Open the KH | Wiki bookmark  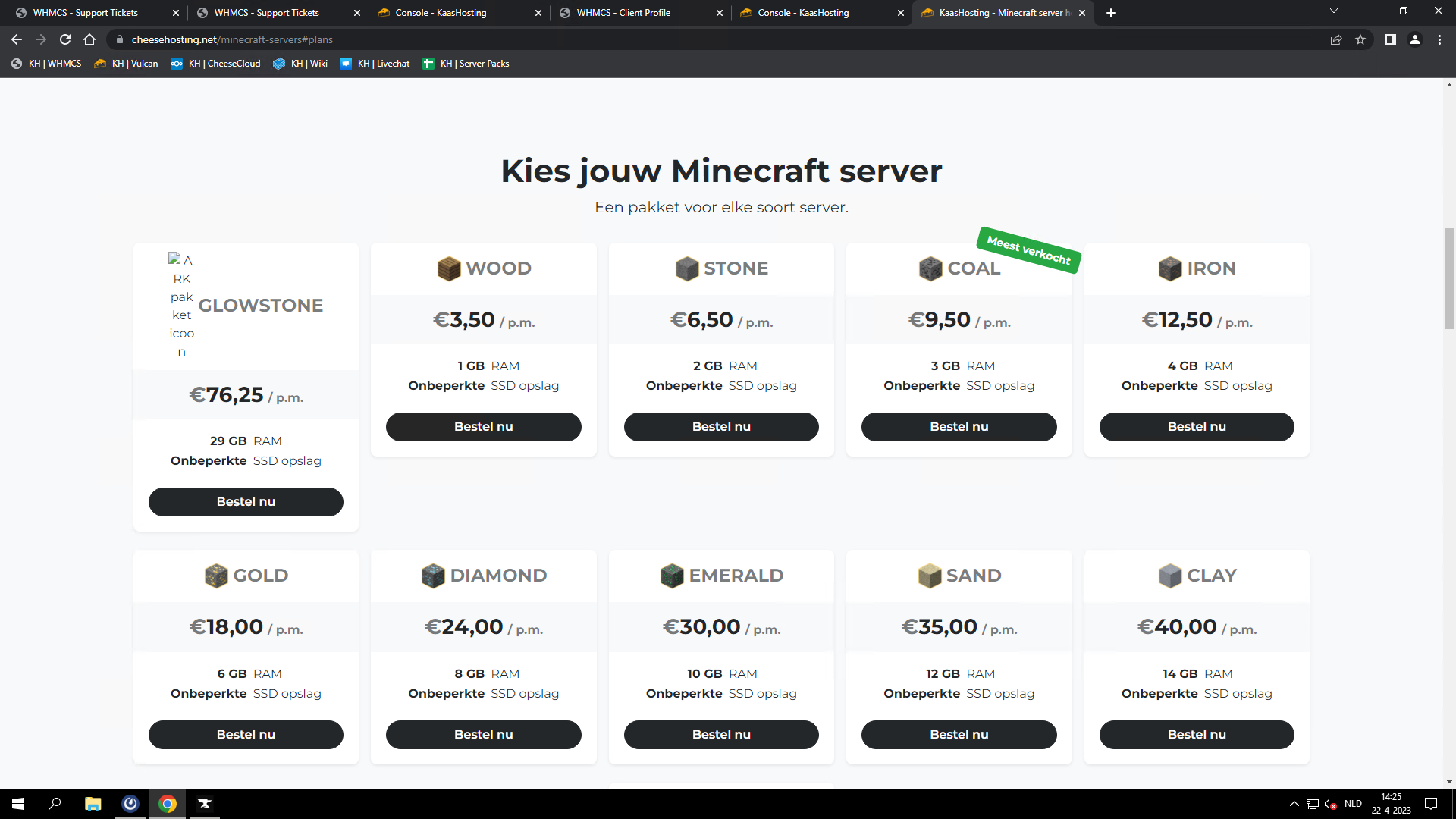pyautogui.click(x=300, y=64)
